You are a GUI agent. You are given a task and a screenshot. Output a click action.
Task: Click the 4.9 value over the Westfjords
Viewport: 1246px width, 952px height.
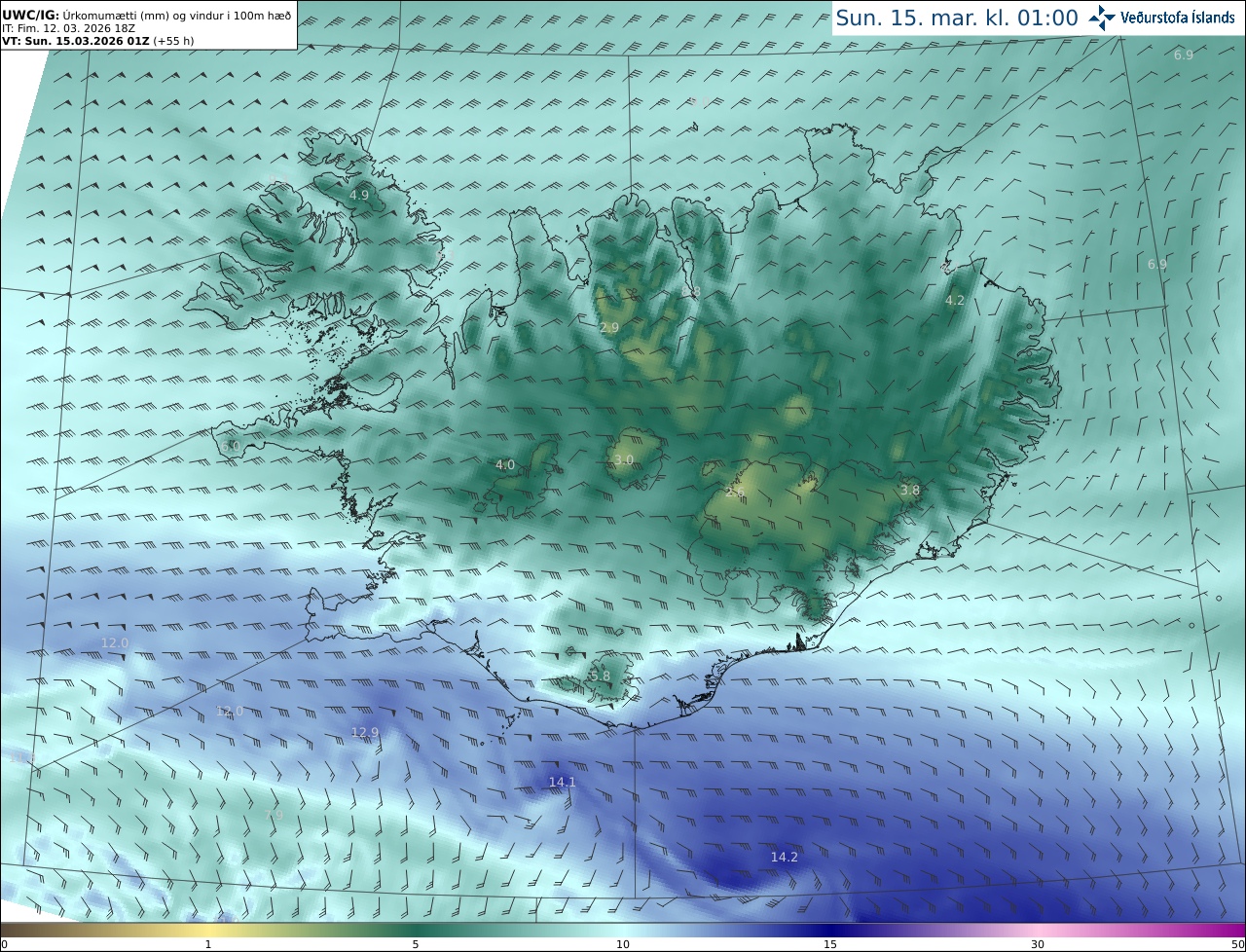pyautogui.click(x=359, y=195)
